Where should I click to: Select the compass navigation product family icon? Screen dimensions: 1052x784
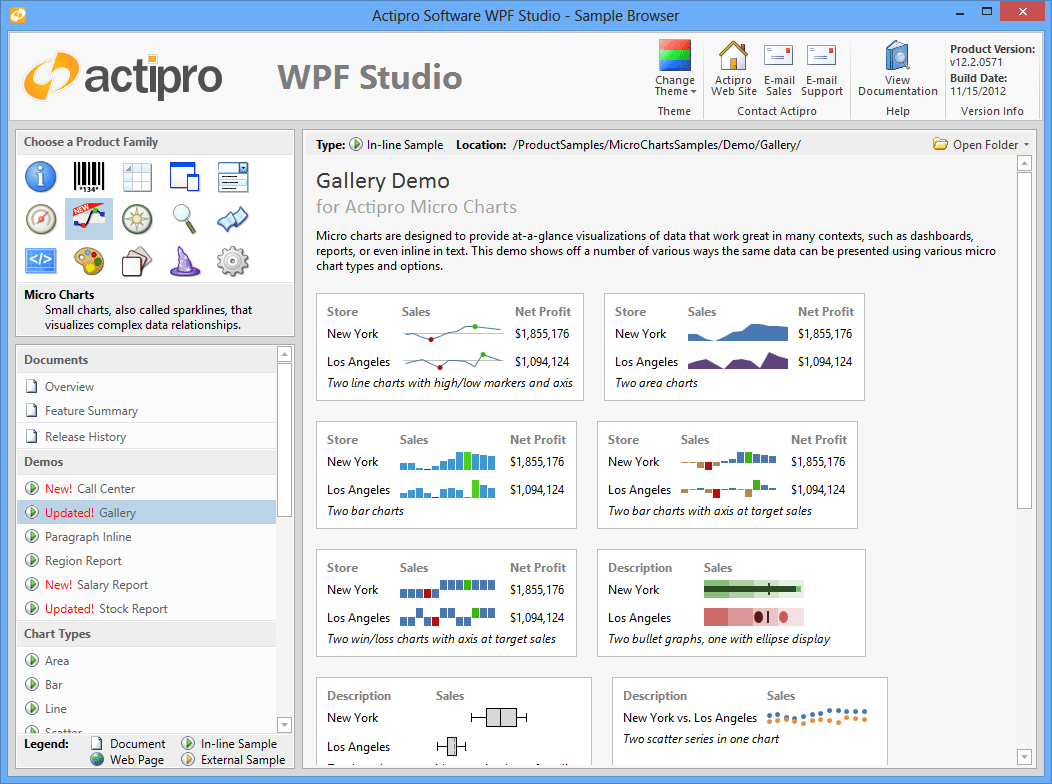(x=137, y=219)
